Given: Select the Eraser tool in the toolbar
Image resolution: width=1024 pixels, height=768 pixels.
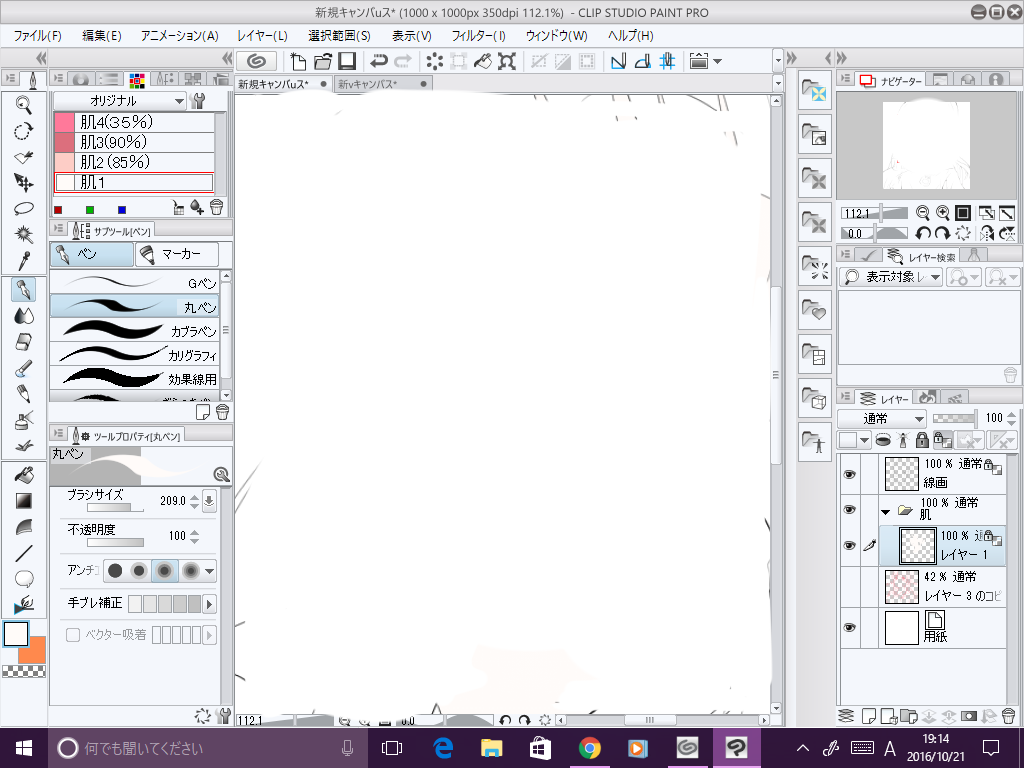Looking at the screenshot, I should pyautogui.click(x=25, y=342).
